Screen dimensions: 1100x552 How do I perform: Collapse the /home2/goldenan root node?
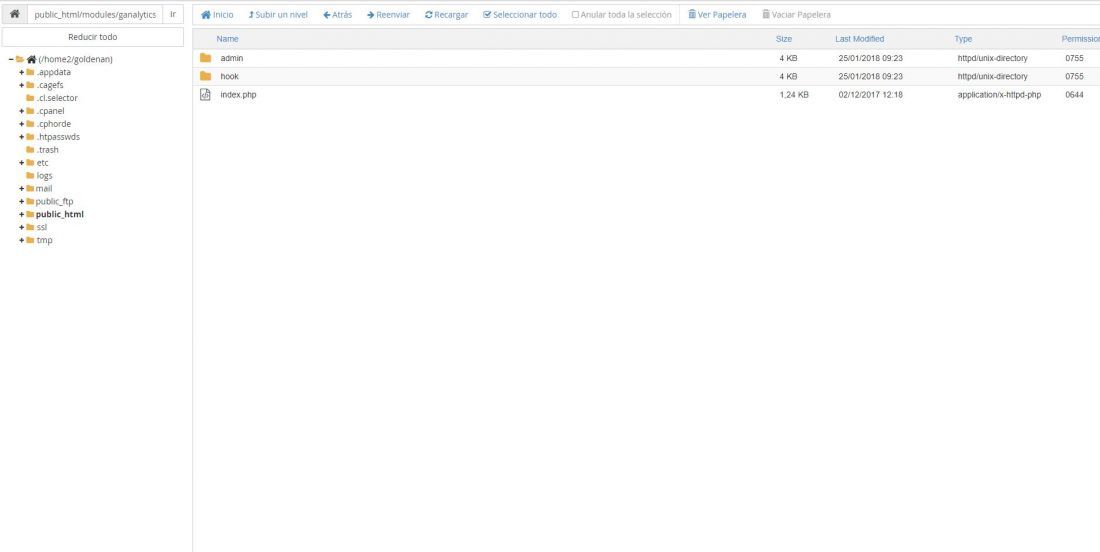click(11, 60)
